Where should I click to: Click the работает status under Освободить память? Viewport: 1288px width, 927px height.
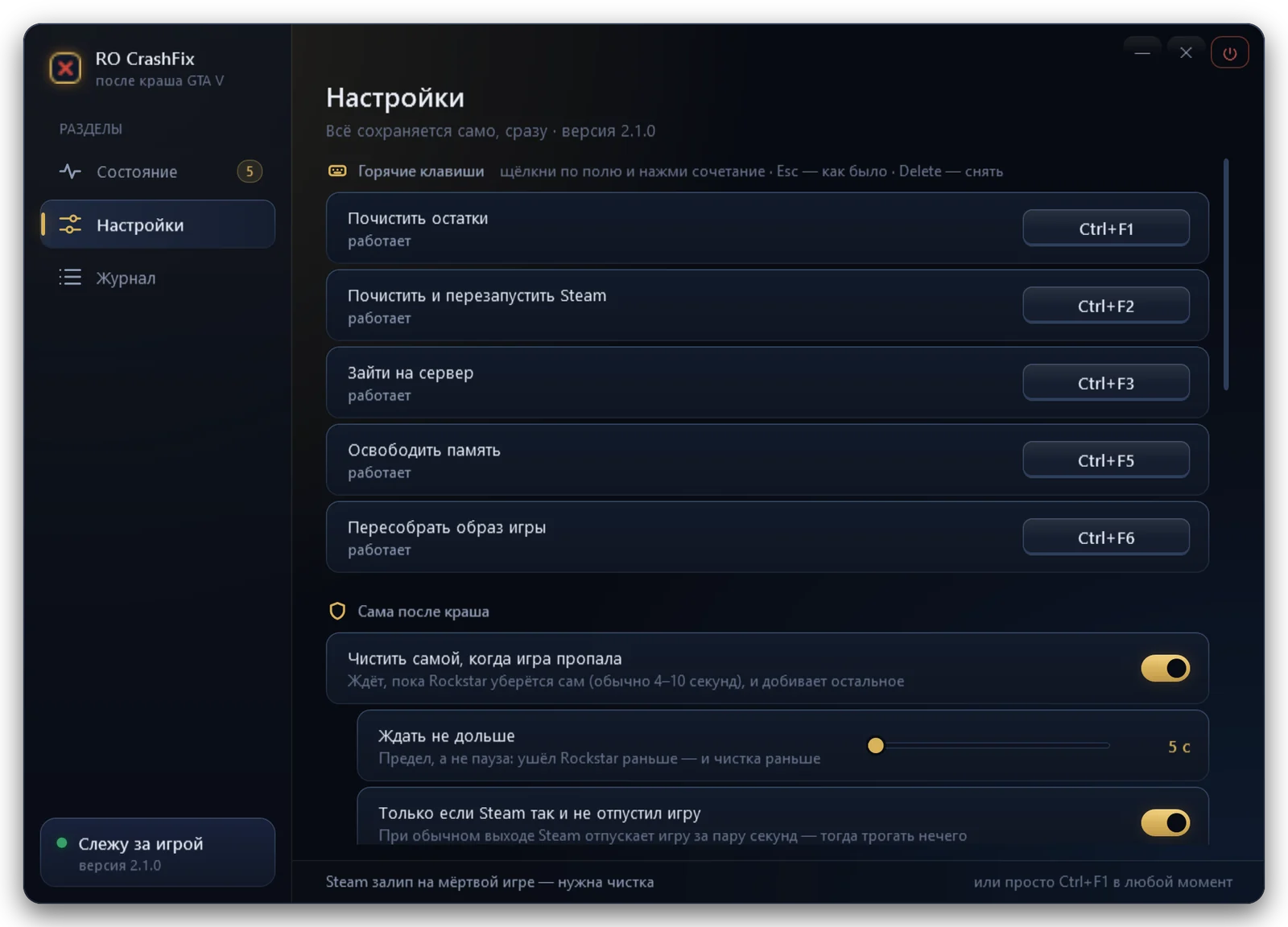click(379, 472)
